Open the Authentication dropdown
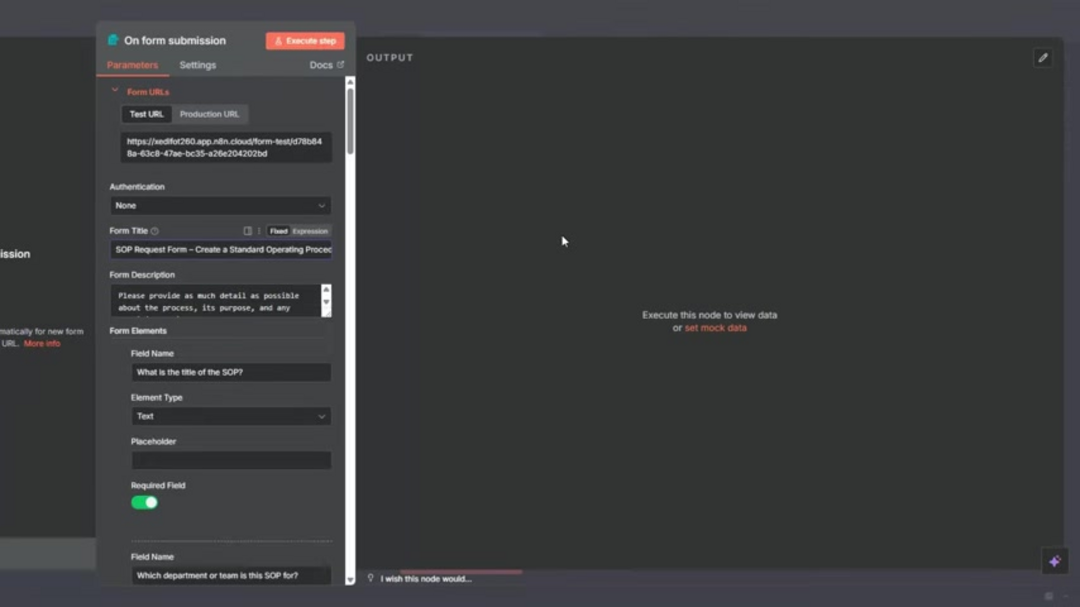The width and height of the screenshot is (1080, 607). click(220, 205)
